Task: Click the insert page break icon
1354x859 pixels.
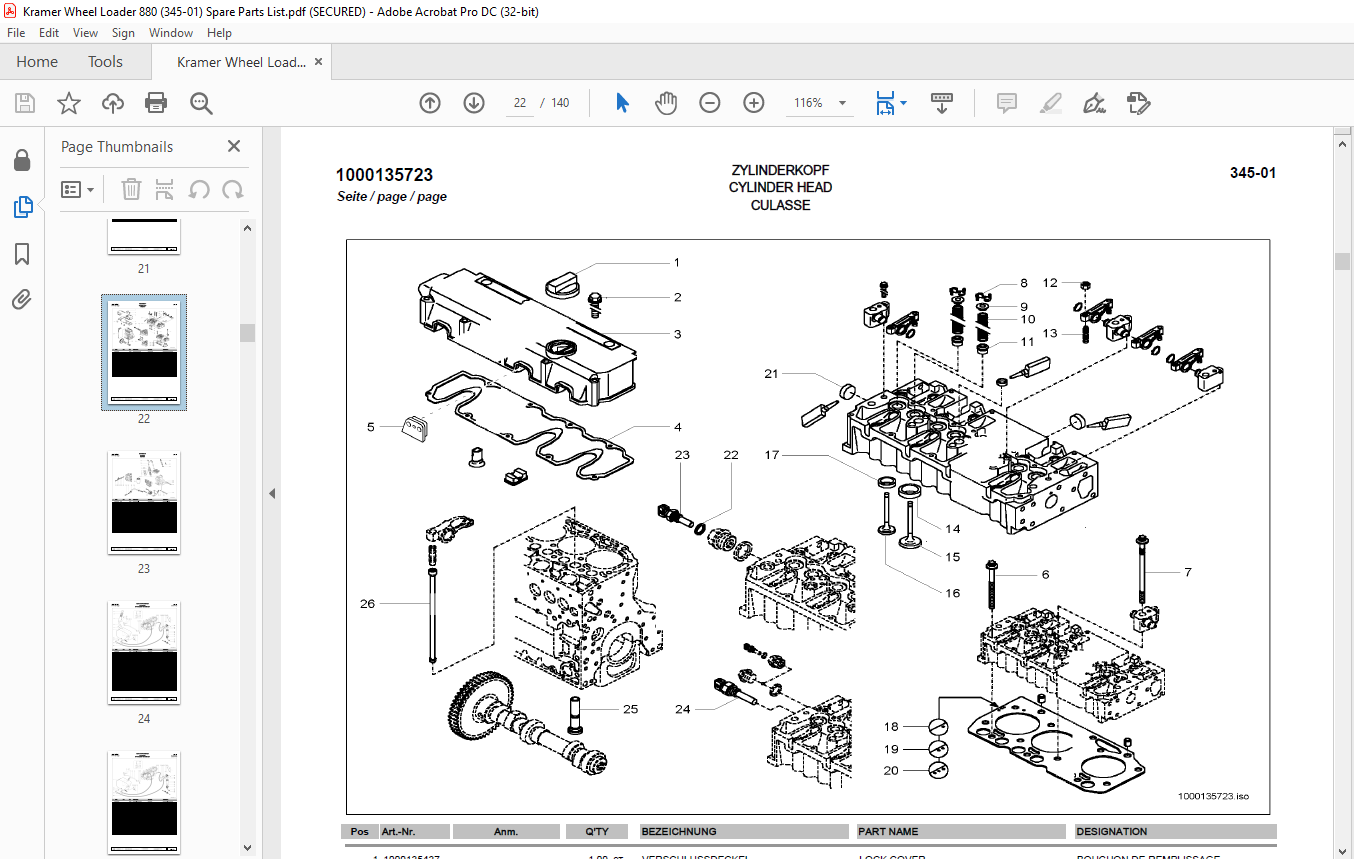Action: click(165, 189)
